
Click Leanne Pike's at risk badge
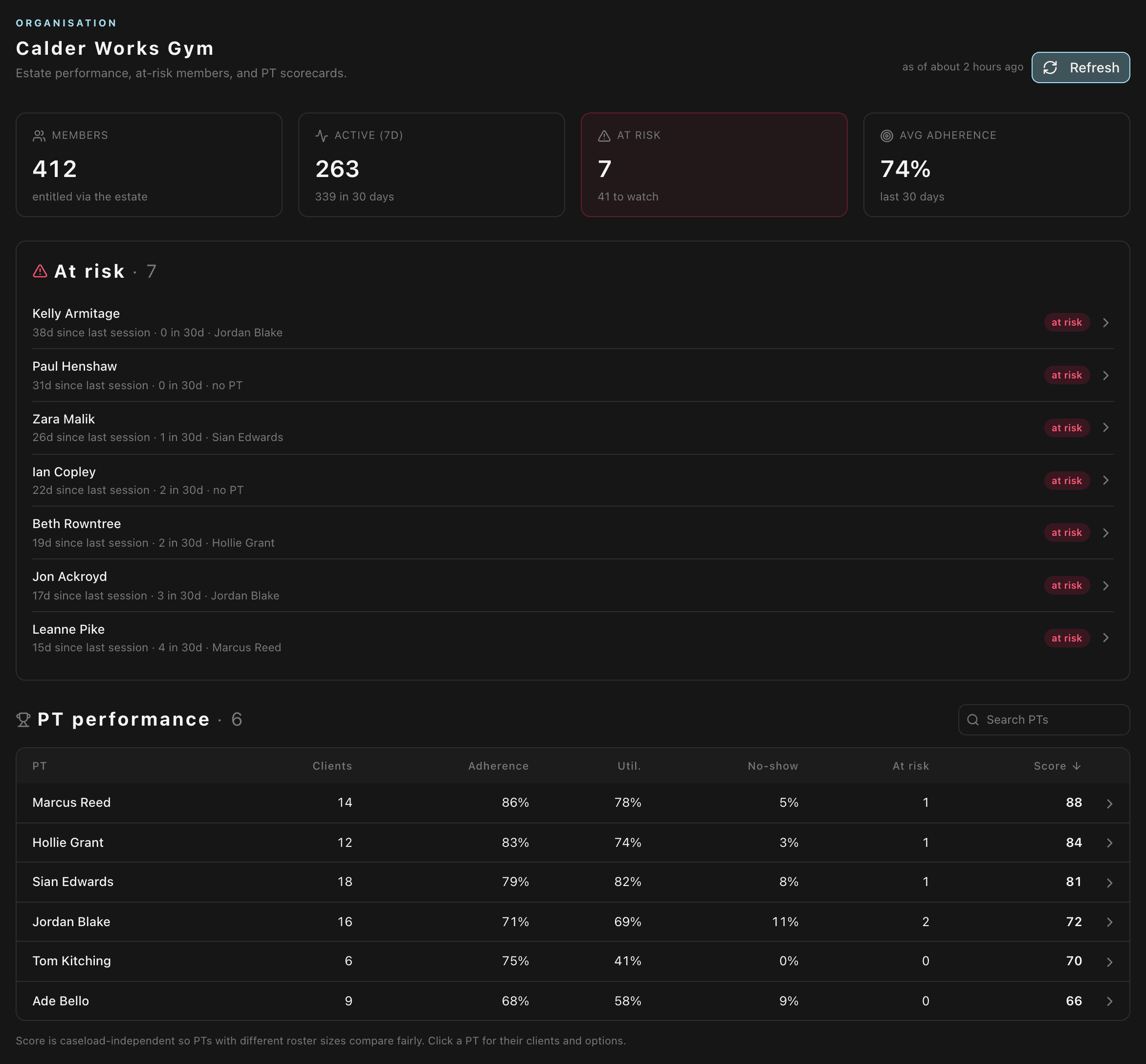coord(1067,638)
